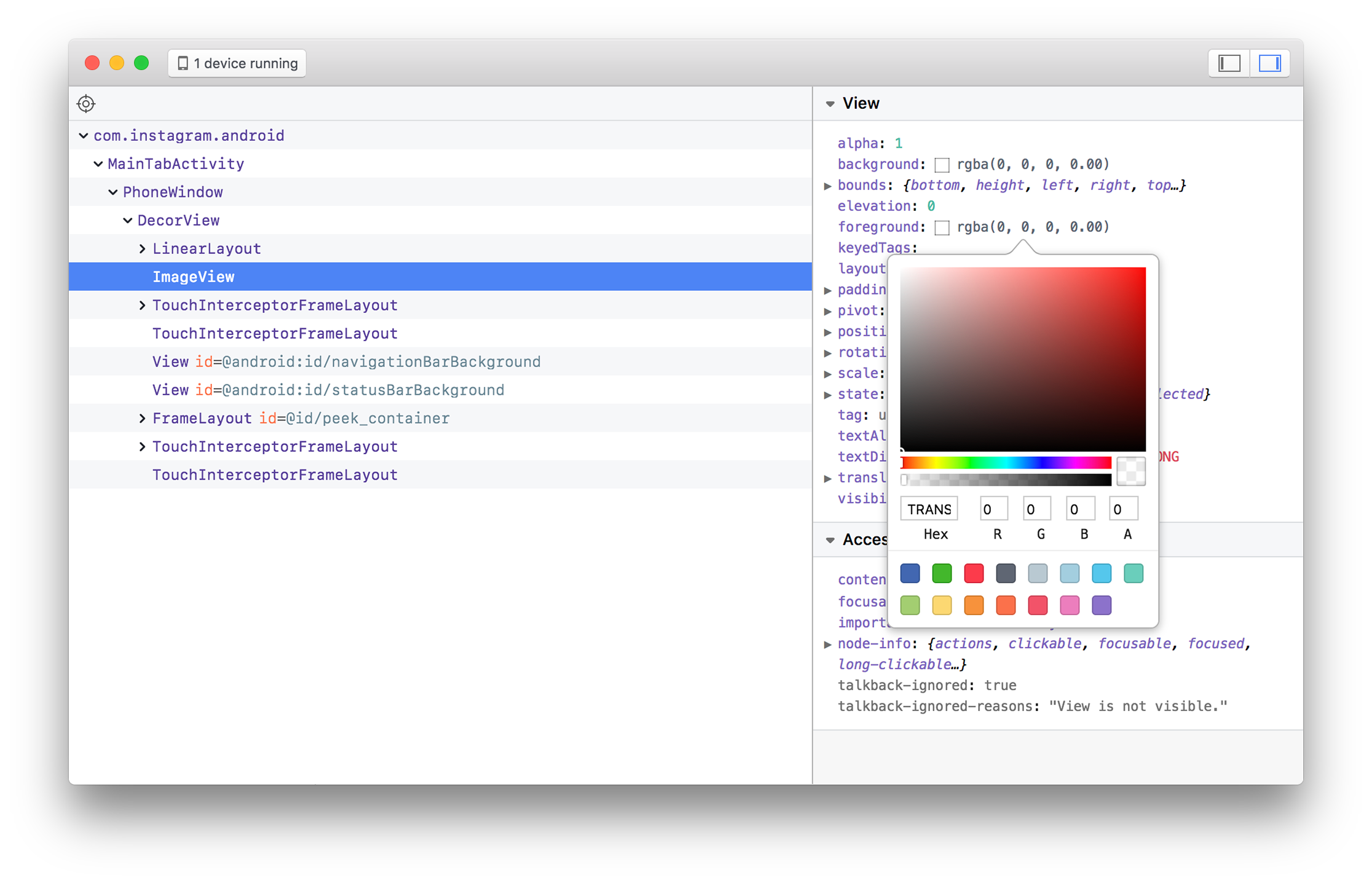Image resolution: width=1372 pixels, height=883 pixels.
Task: Expand the node-info property
Action: point(829,643)
